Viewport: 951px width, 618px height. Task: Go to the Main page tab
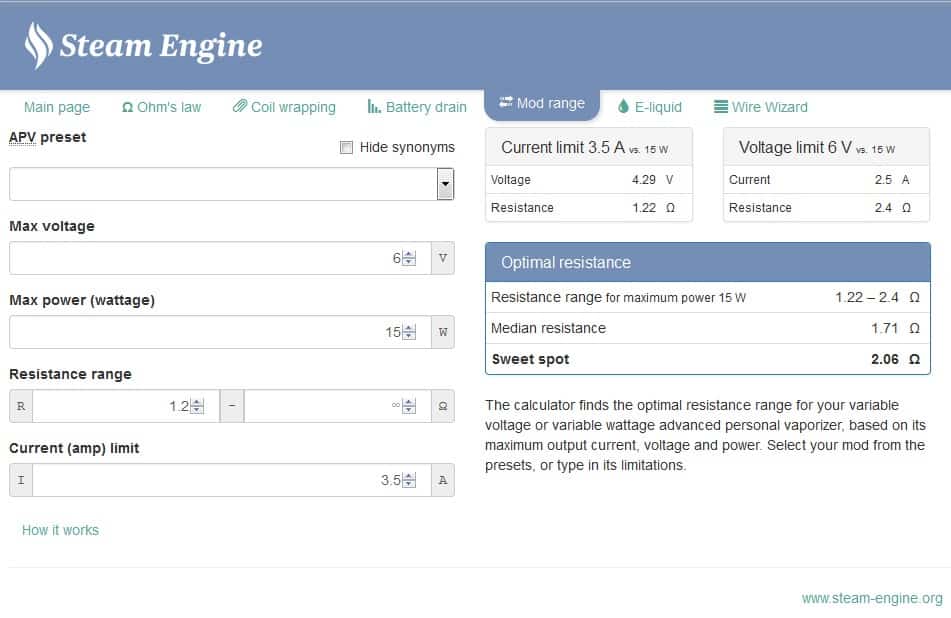[57, 107]
